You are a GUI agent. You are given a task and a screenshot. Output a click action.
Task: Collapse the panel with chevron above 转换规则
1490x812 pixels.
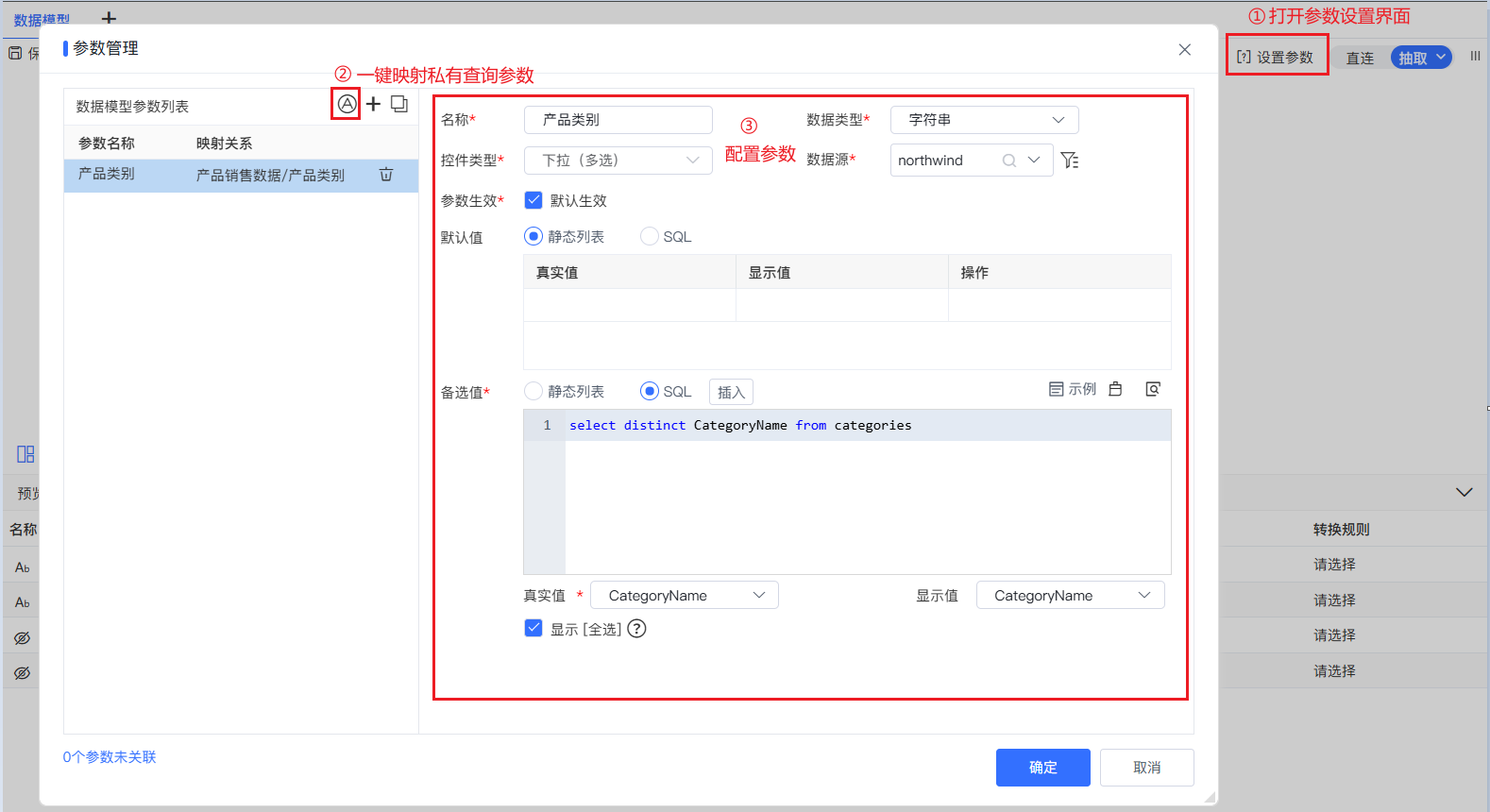click(x=1465, y=492)
